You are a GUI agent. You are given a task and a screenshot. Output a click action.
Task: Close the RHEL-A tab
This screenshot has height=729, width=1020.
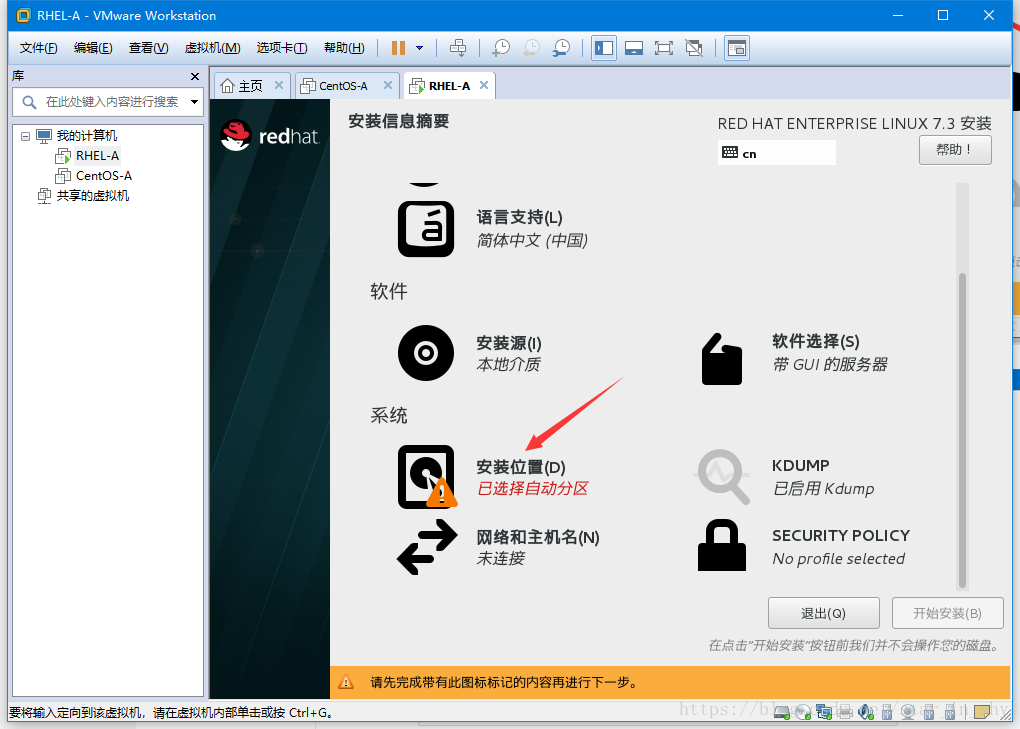(x=483, y=85)
